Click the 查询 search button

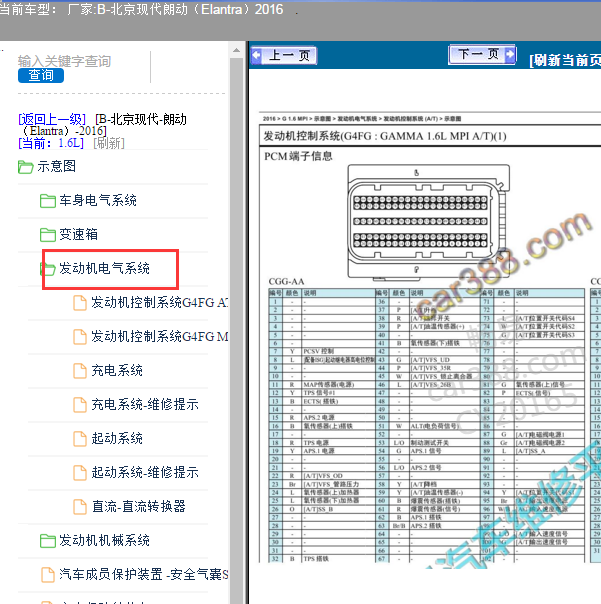[x=41, y=75]
